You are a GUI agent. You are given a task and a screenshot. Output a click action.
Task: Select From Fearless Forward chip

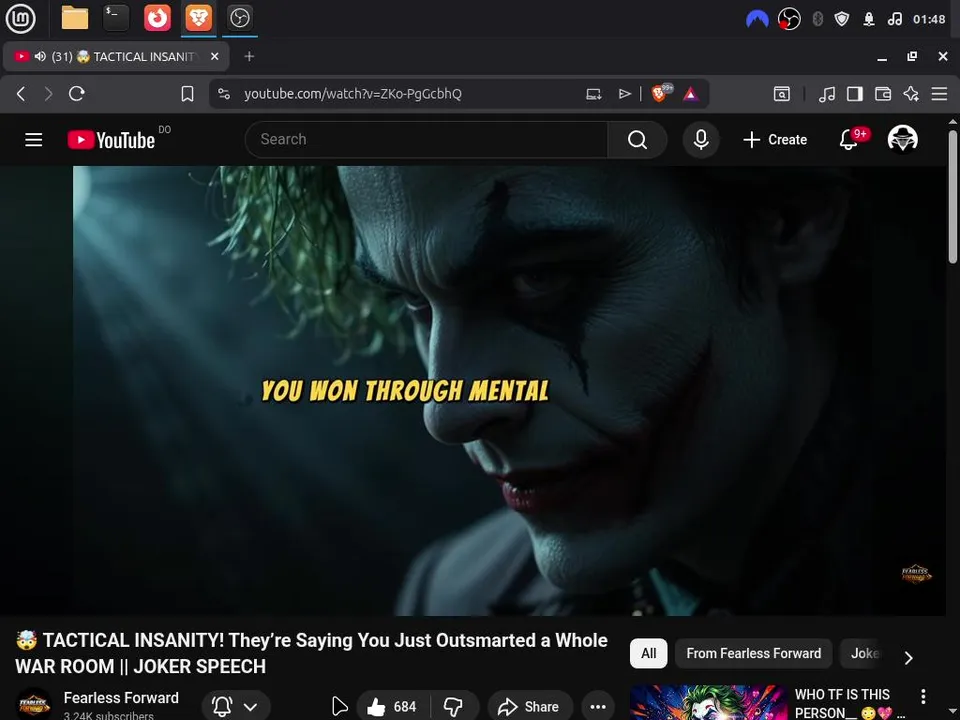pyautogui.click(x=754, y=653)
